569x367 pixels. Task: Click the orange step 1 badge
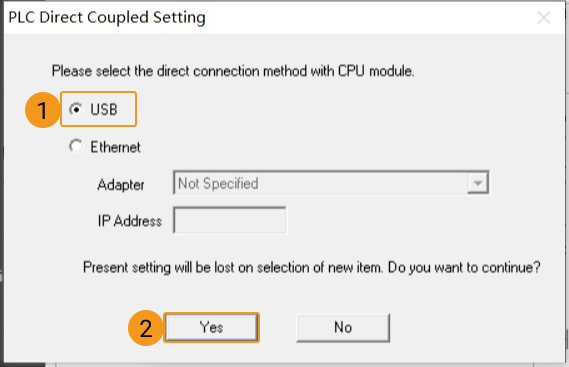42,110
